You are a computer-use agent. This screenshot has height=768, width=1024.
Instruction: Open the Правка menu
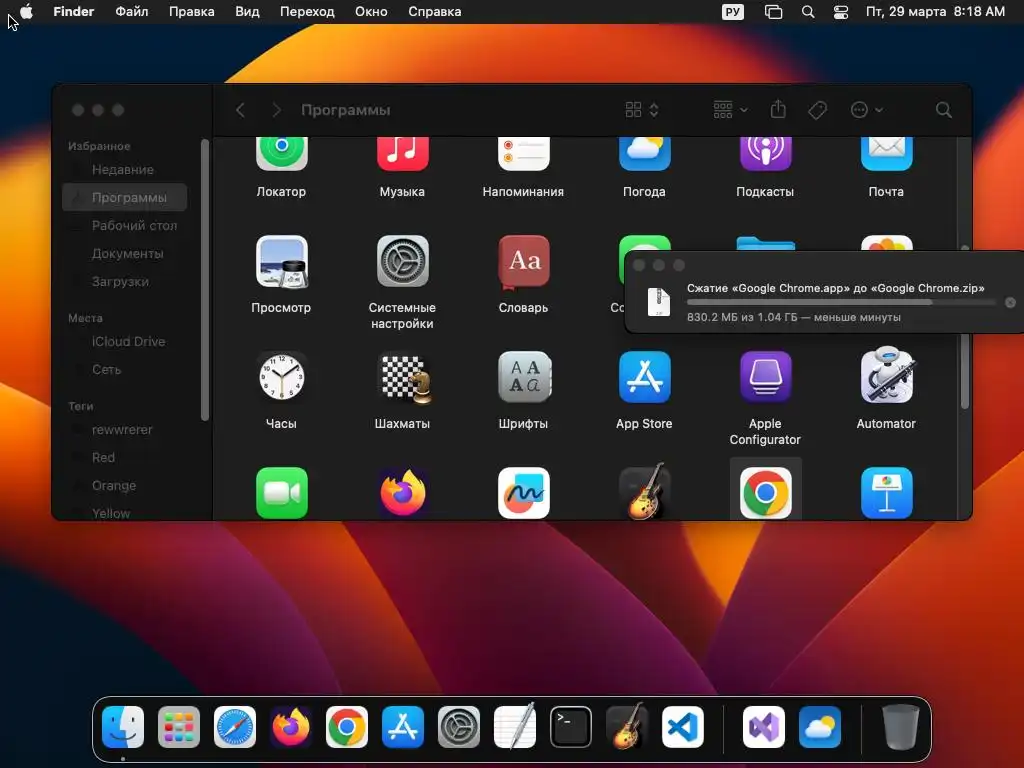[191, 12]
